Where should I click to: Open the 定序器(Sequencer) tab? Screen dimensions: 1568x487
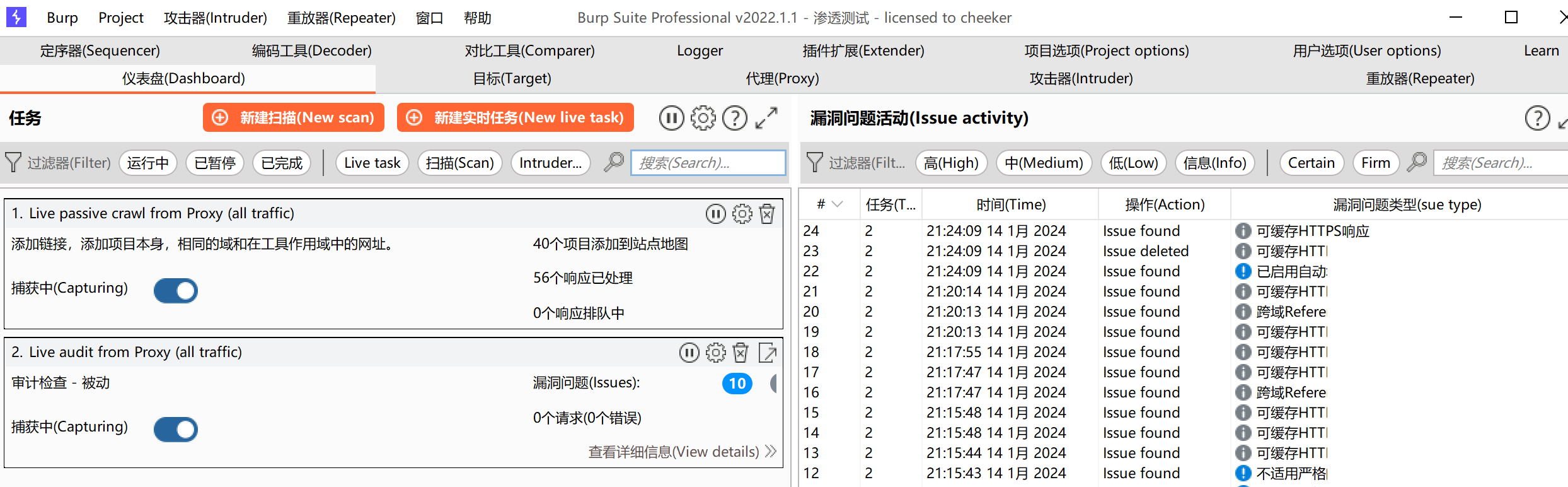100,50
